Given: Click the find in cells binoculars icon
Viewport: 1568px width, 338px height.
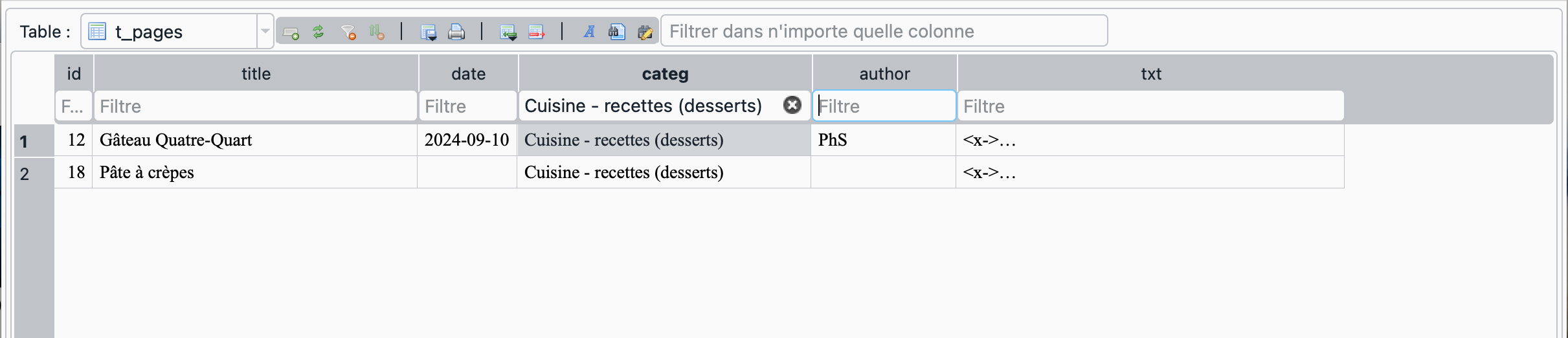Looking at the screenshot, I should [617, 32].
